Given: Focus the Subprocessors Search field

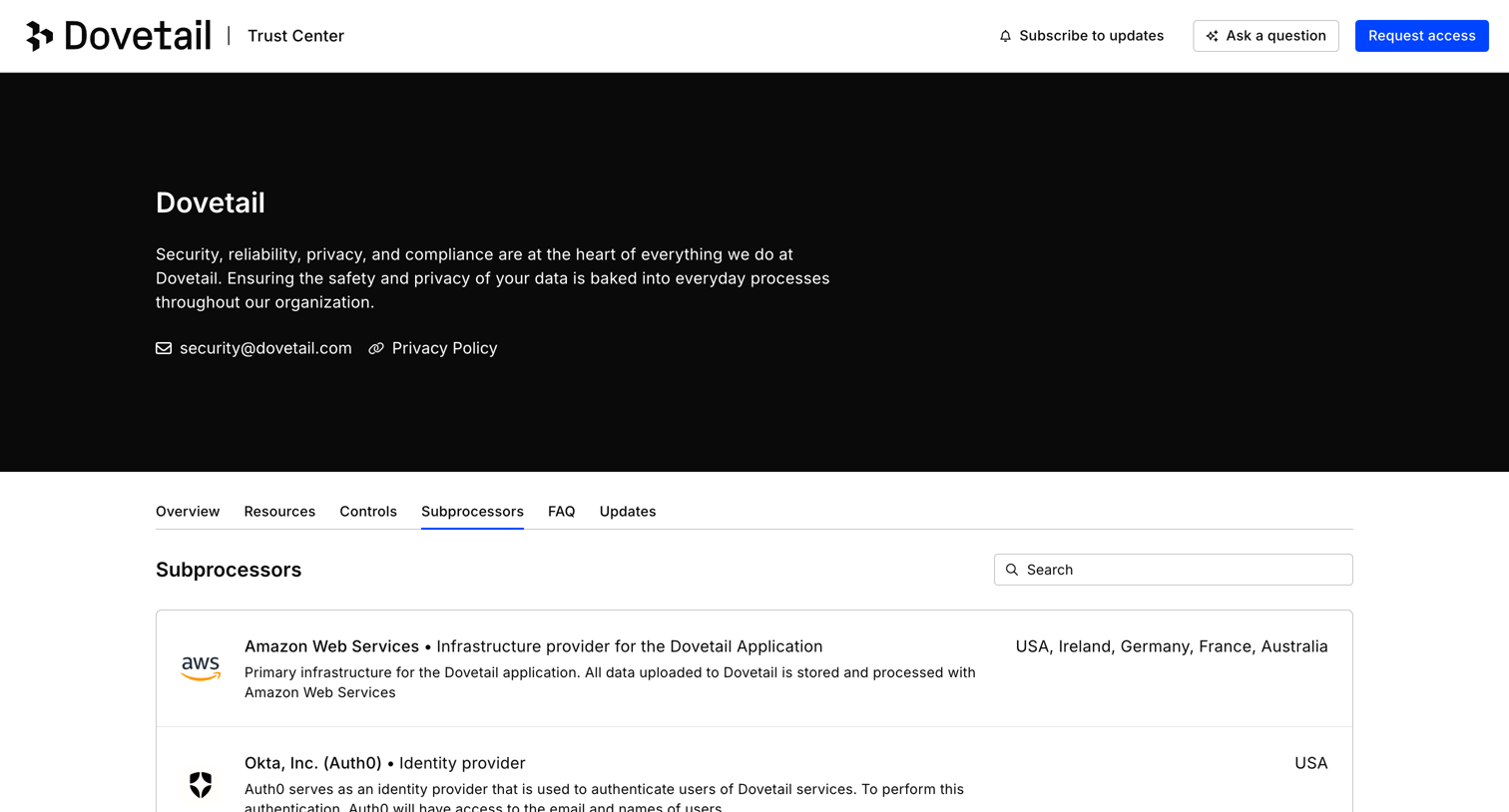Looking at the screenshot, I should click(1173, 570).
